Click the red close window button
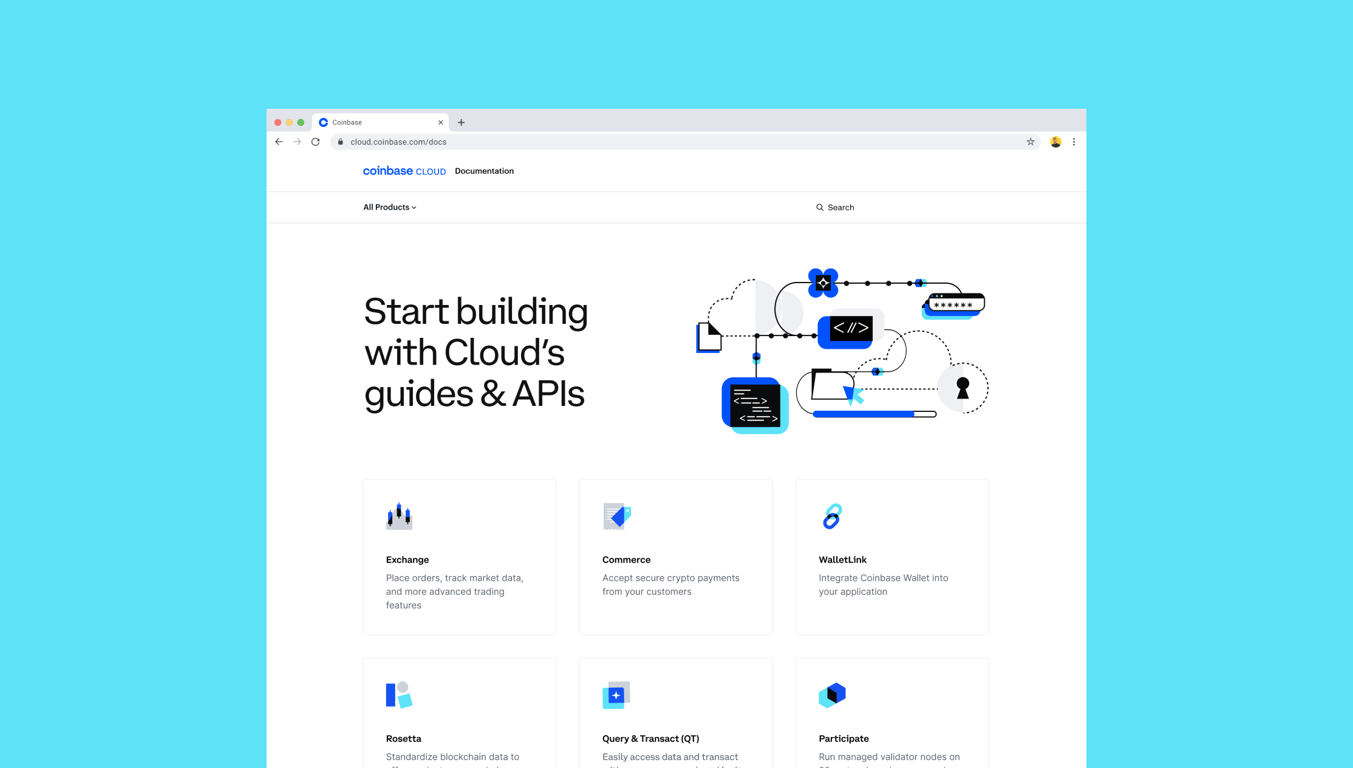 [x=278, y=123]
